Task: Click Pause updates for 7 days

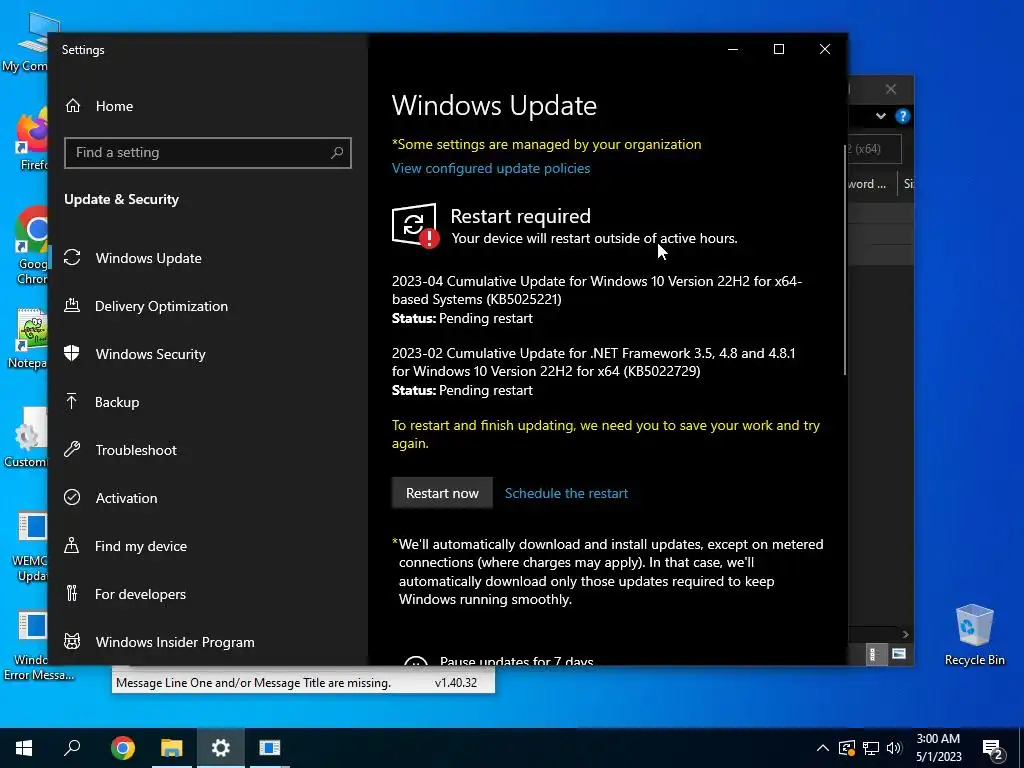Action: [516, 660]
